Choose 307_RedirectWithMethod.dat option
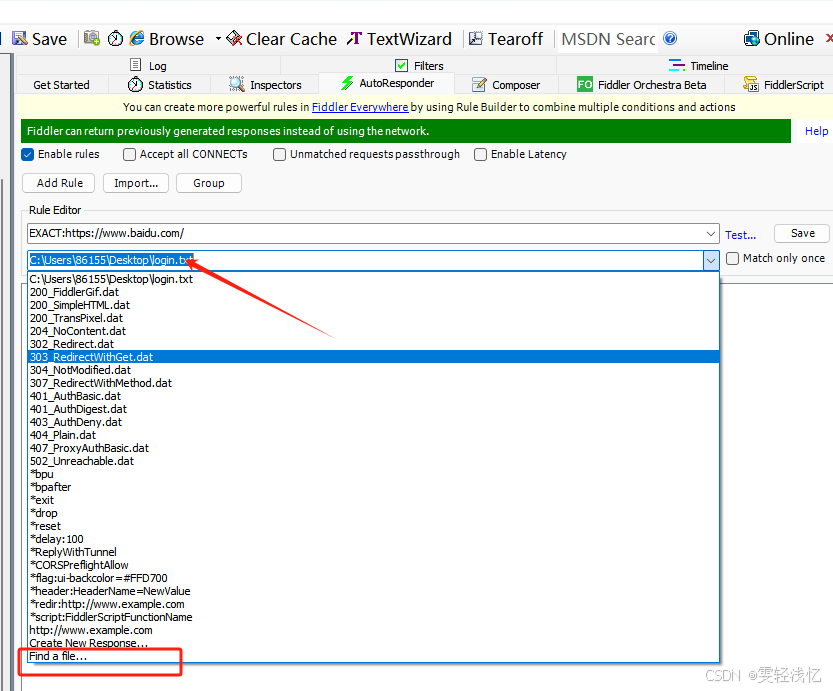This screenshot has width=833, height=691. [373, 383]
